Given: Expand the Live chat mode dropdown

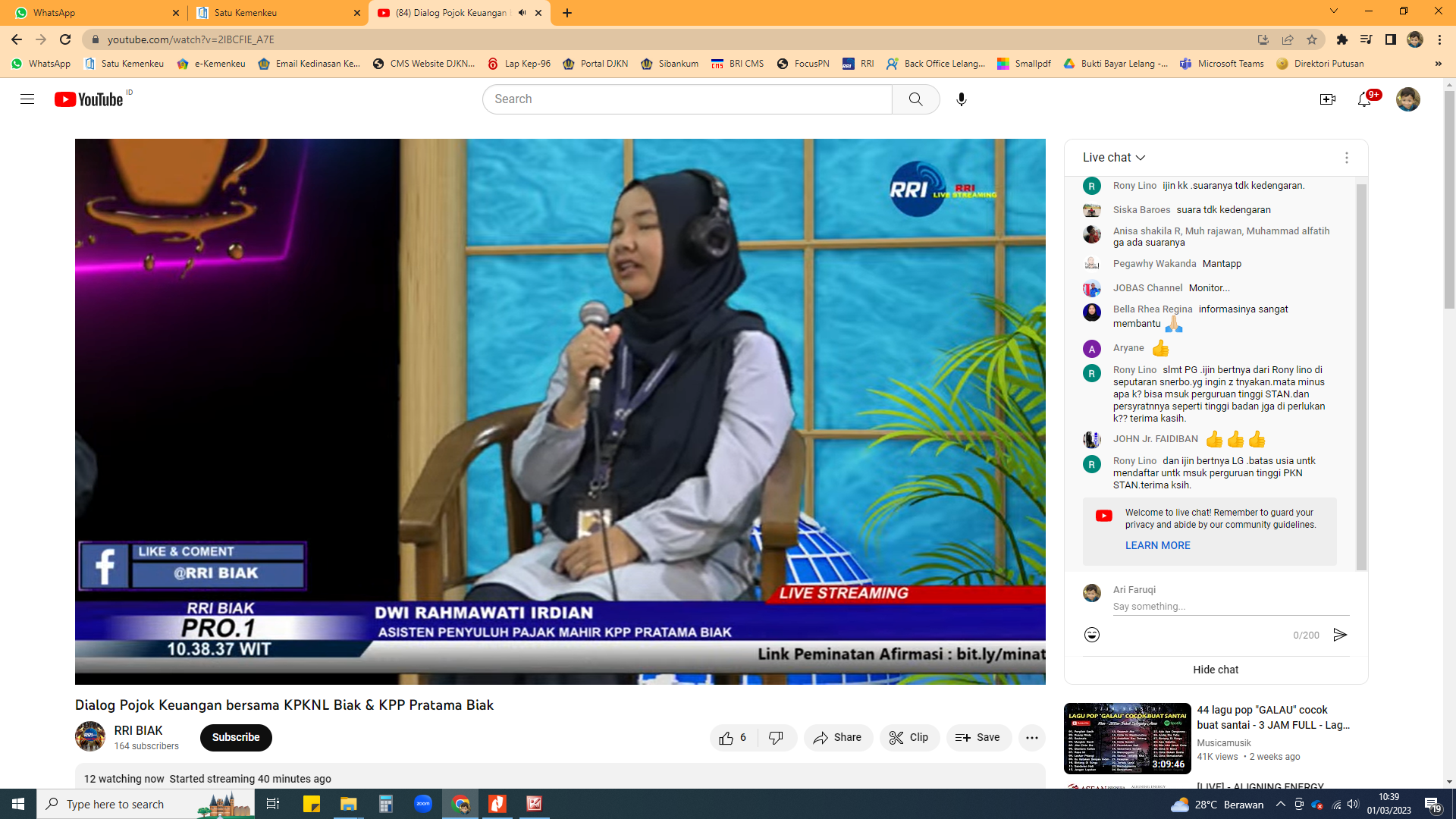Looking at the screenshot, I should tap(1113, 158).
